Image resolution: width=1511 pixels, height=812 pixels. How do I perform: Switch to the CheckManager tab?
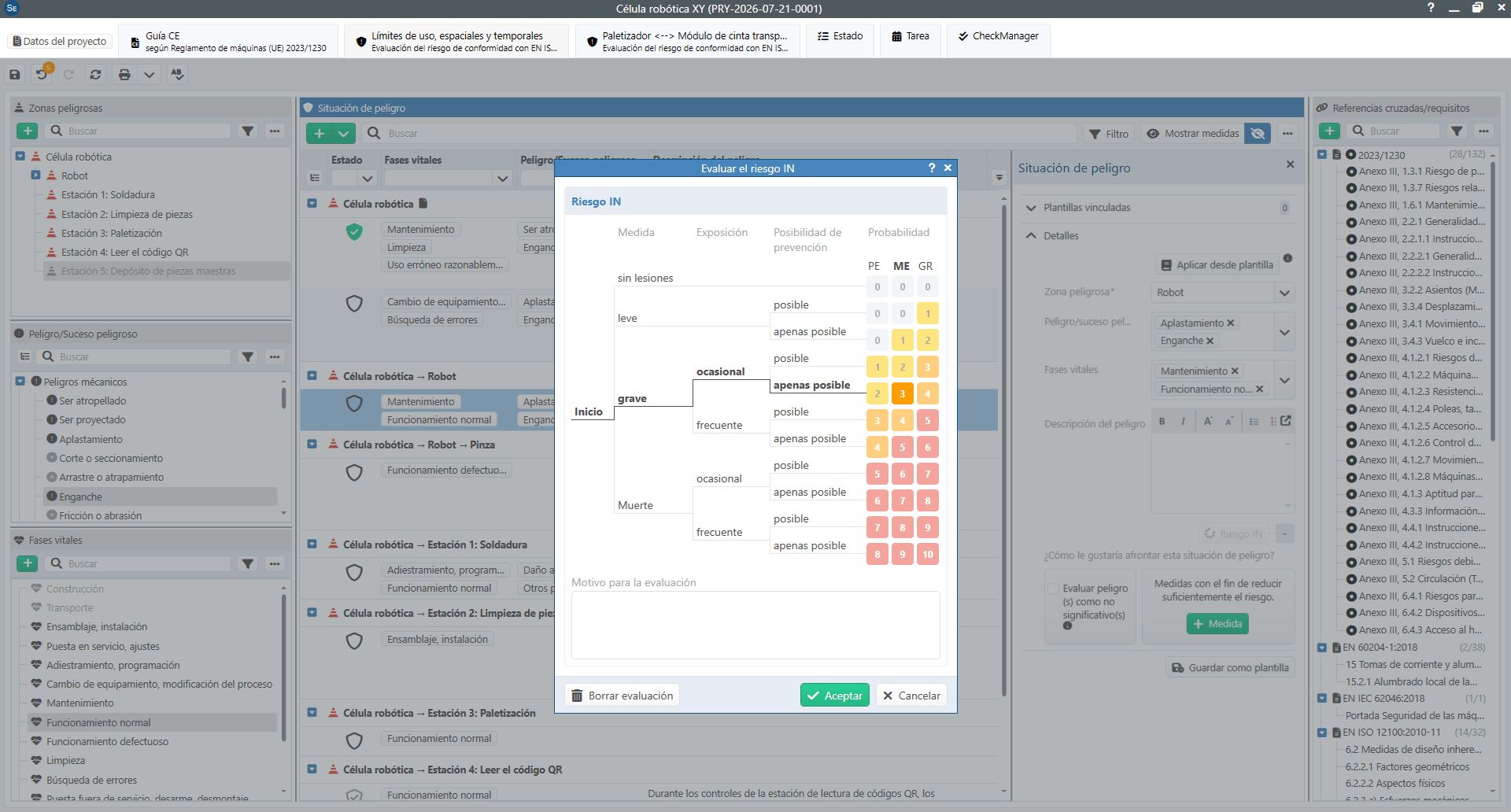tap(998, 36)
